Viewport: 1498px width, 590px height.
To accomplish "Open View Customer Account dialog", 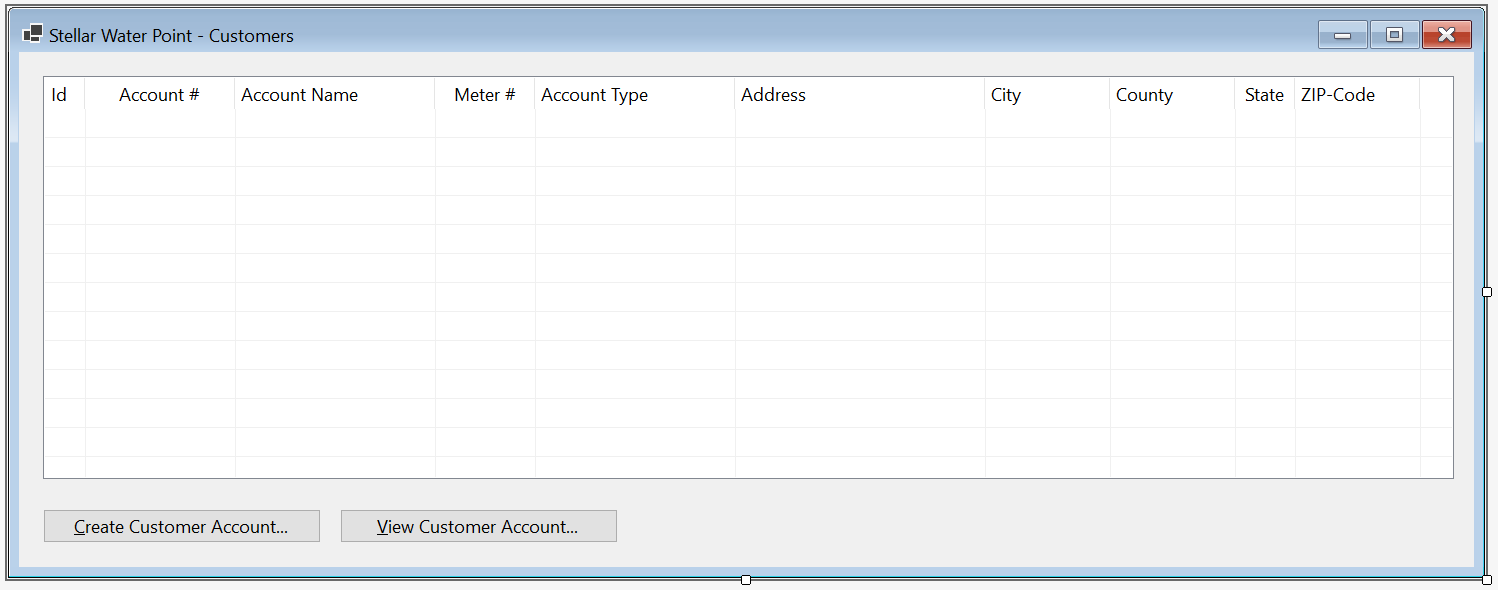I will click(x=478, y=526).
